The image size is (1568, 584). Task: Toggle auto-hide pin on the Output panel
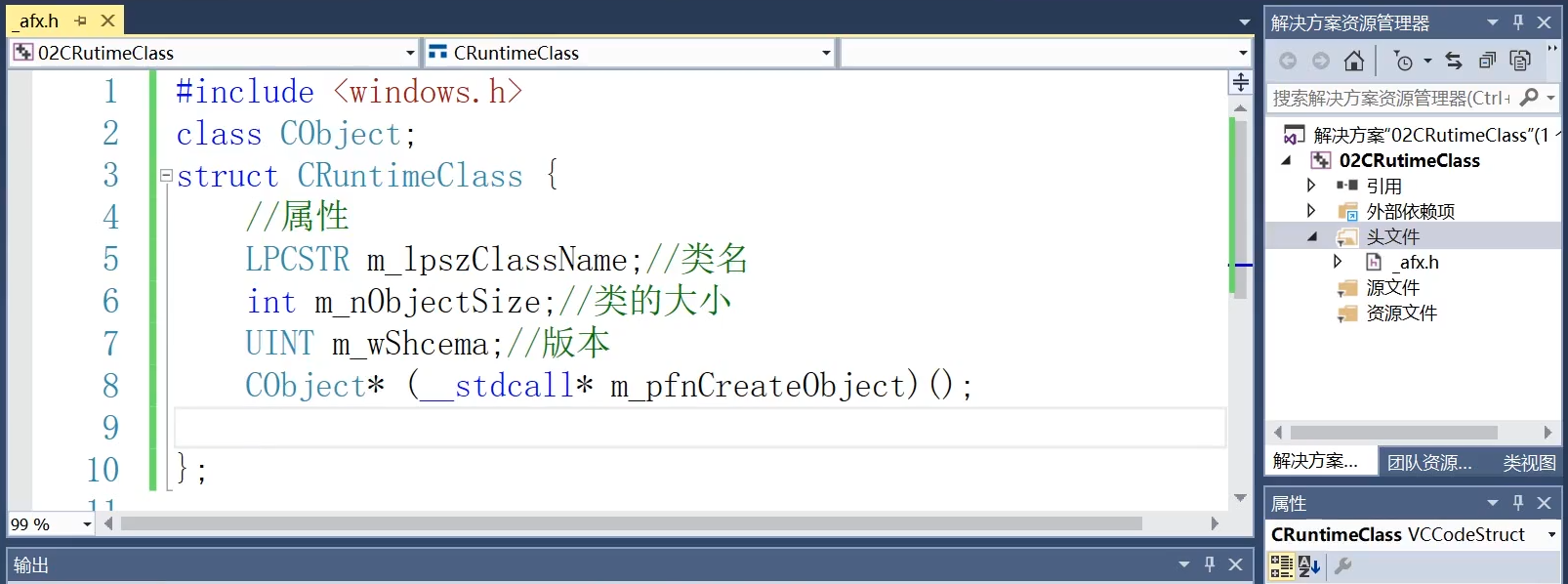tap(1210, 563)
